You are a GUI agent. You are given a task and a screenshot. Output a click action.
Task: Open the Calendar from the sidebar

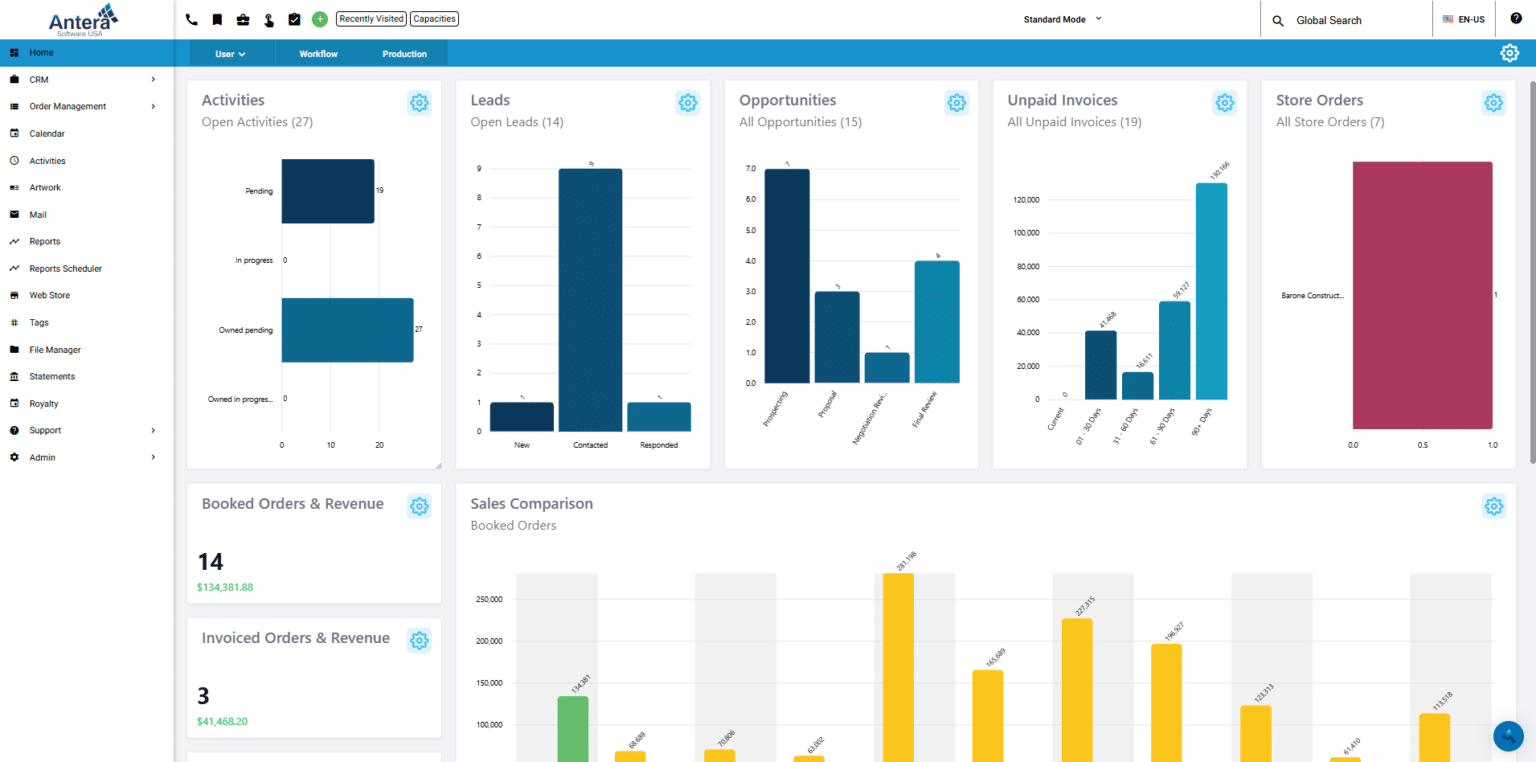45,133
